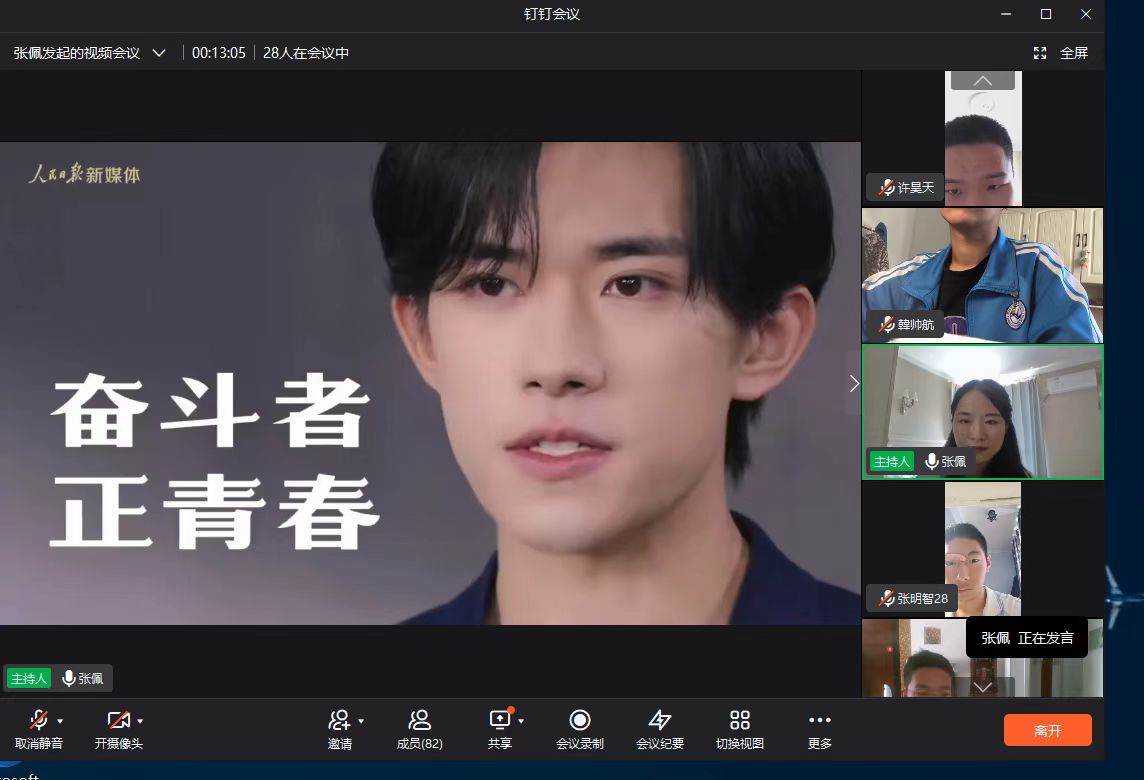
Task: Click the 28人在会议中 participant count
Action: click(306, 53)
